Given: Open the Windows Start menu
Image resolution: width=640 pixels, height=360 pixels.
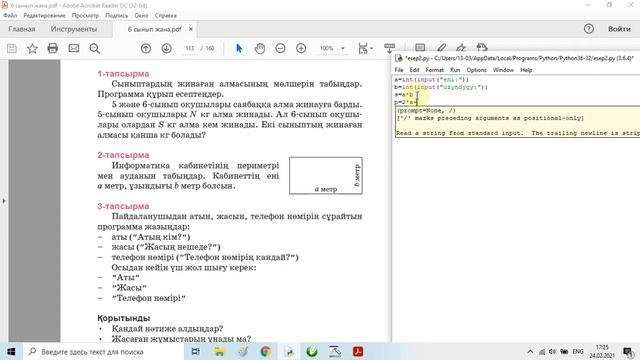Looking at the screenshot, I should click(x=11, y=351).
